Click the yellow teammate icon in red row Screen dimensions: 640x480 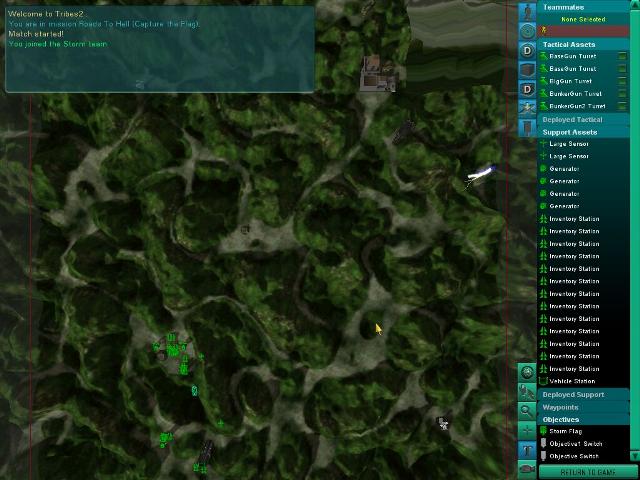[544, 30]
